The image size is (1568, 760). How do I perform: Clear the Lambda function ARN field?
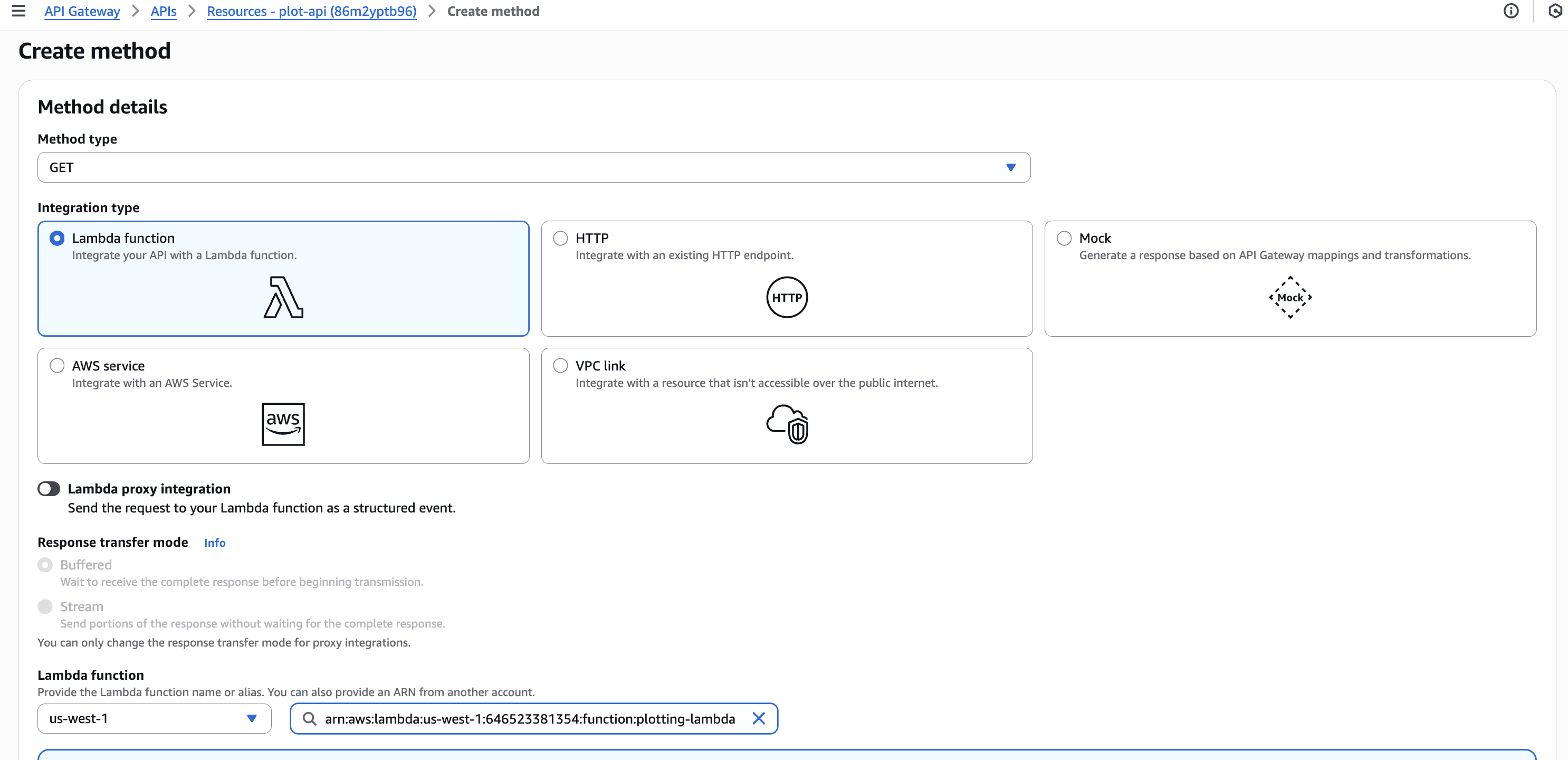[759, 719]
